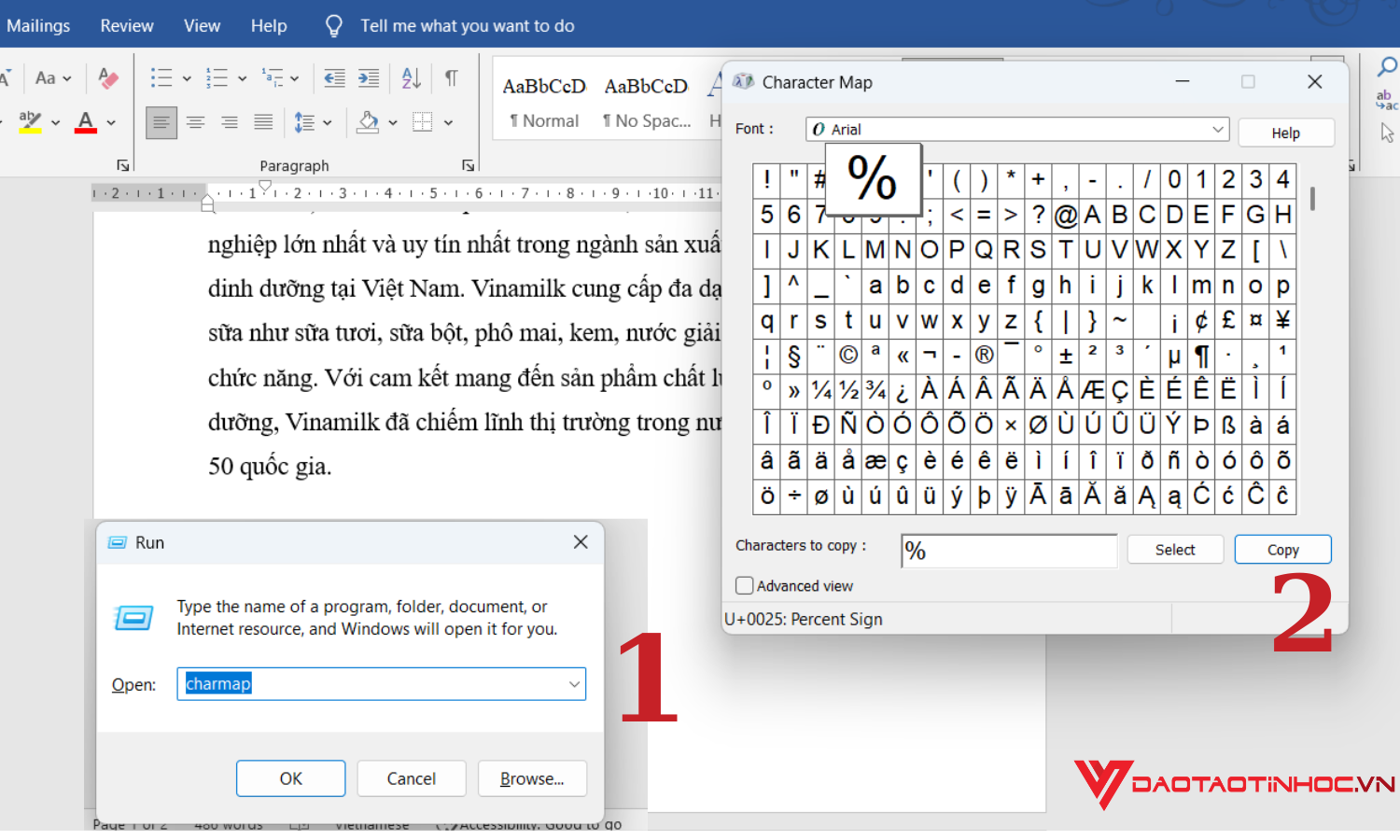The width and height of the screenshot is (1400, 840).
Task: Open the Help ribbon tab
Action: pyautogui.click(x=269, y=26)
